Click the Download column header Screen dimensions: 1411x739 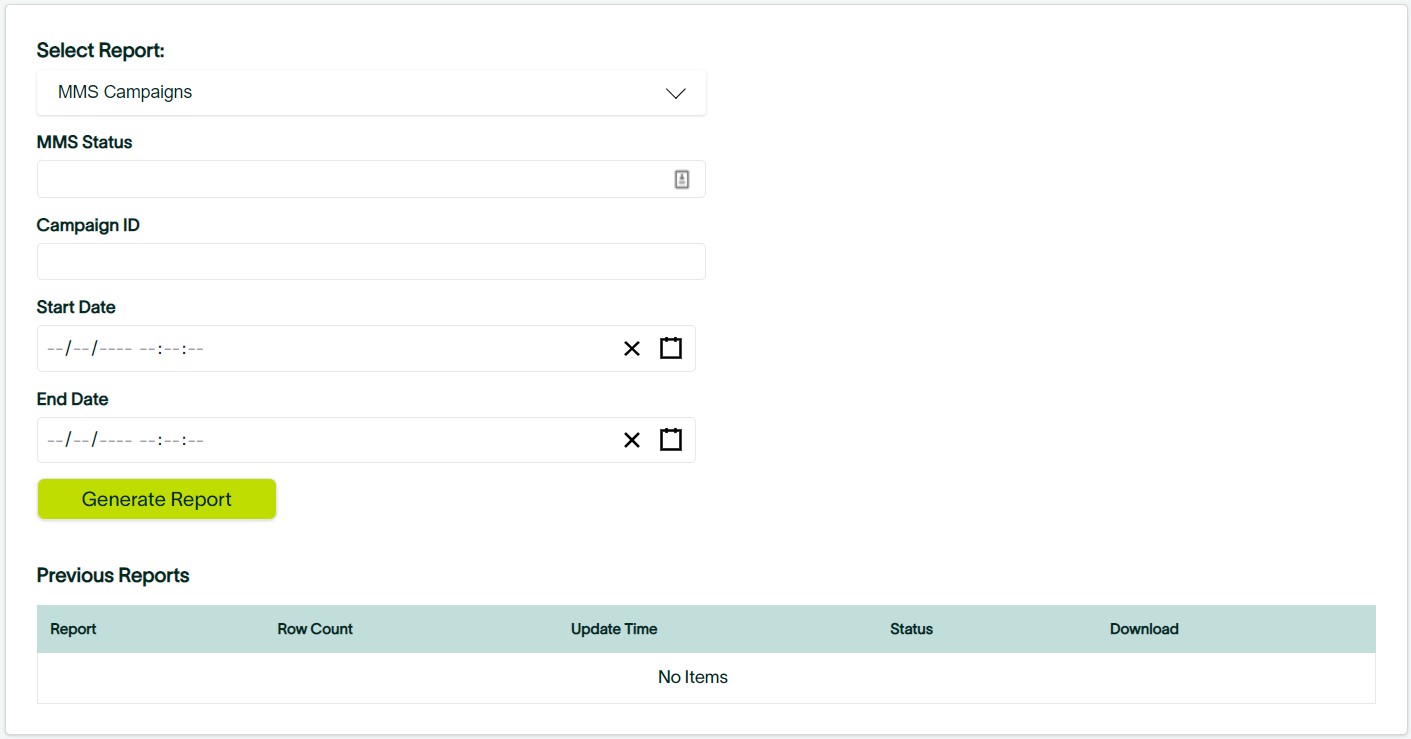click(1144, 629)
